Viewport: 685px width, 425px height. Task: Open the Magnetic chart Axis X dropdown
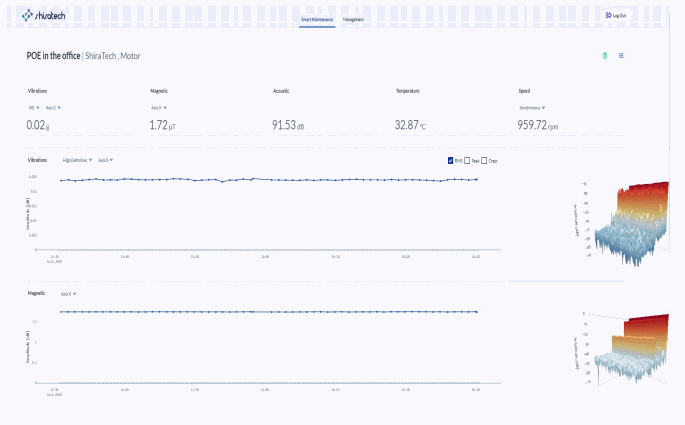point(68,294)
